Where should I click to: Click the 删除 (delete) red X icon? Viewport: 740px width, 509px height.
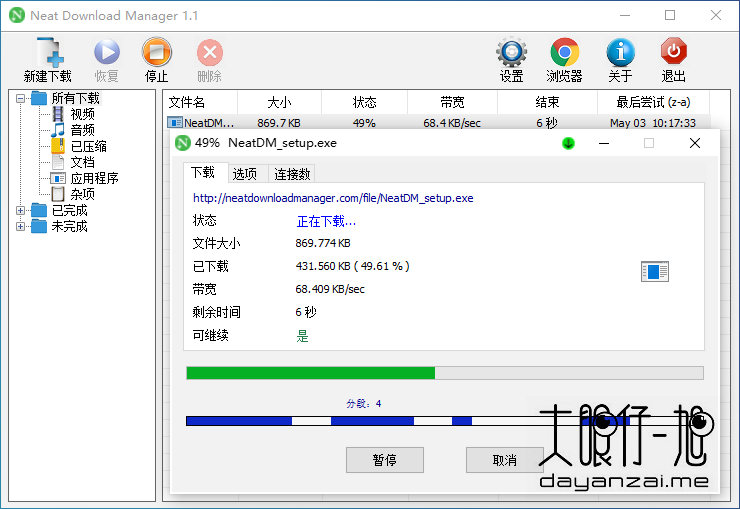click(x=210, y=52)
